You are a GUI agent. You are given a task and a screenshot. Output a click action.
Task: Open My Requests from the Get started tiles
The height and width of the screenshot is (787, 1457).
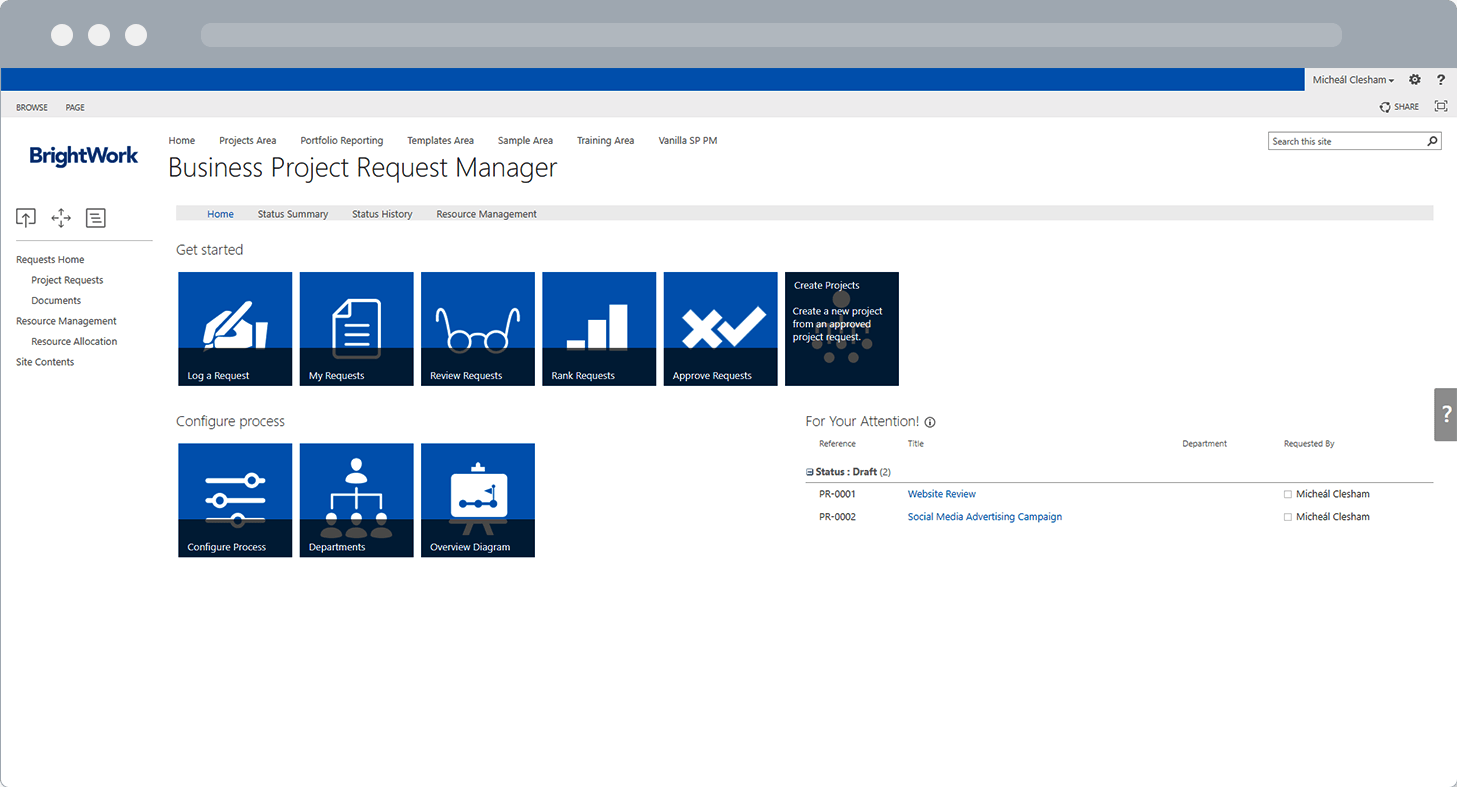pos(356,328)
